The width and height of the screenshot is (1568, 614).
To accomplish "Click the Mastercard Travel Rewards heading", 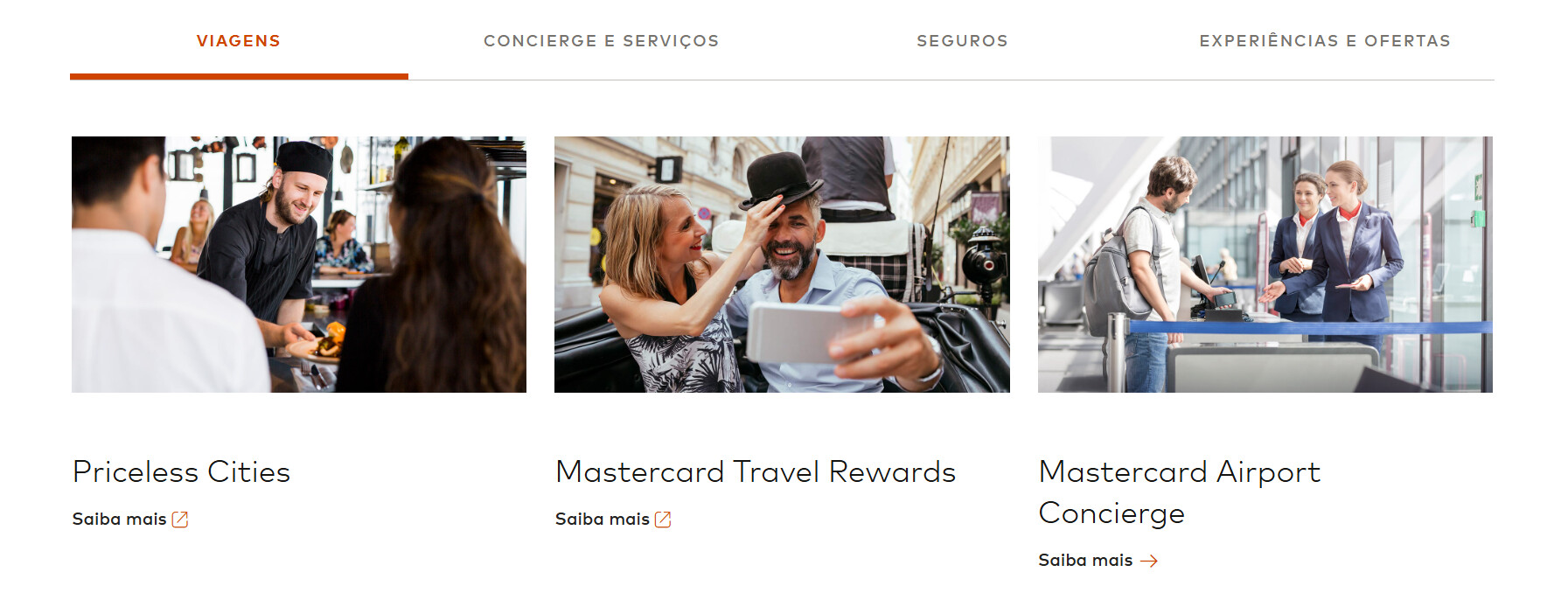I will [x=756, y=471].
